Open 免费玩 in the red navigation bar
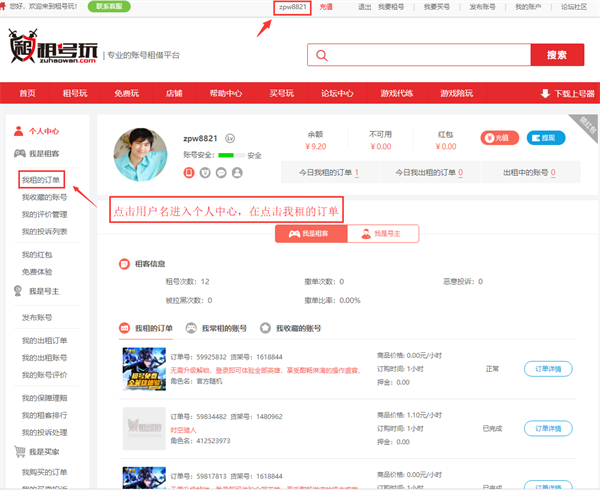 pos(126,94)
